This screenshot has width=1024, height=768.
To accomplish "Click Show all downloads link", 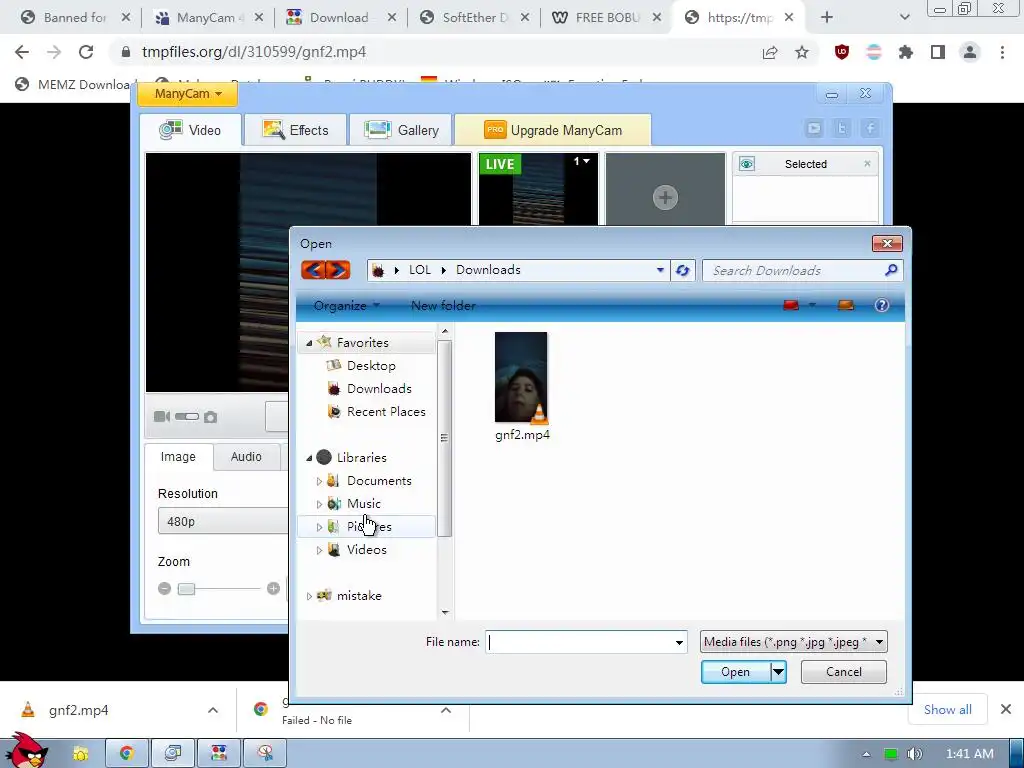I will click(948, 710).
